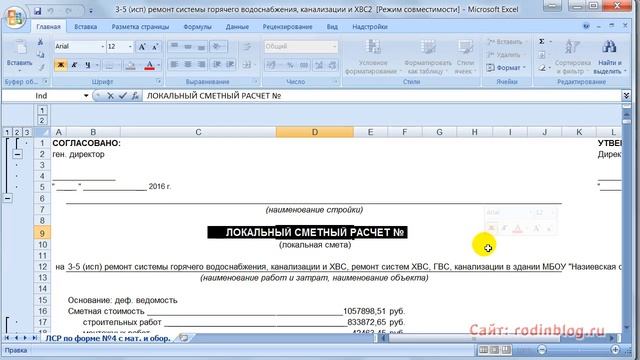
Task: Decrease decimal places
Action: (332, 65)
